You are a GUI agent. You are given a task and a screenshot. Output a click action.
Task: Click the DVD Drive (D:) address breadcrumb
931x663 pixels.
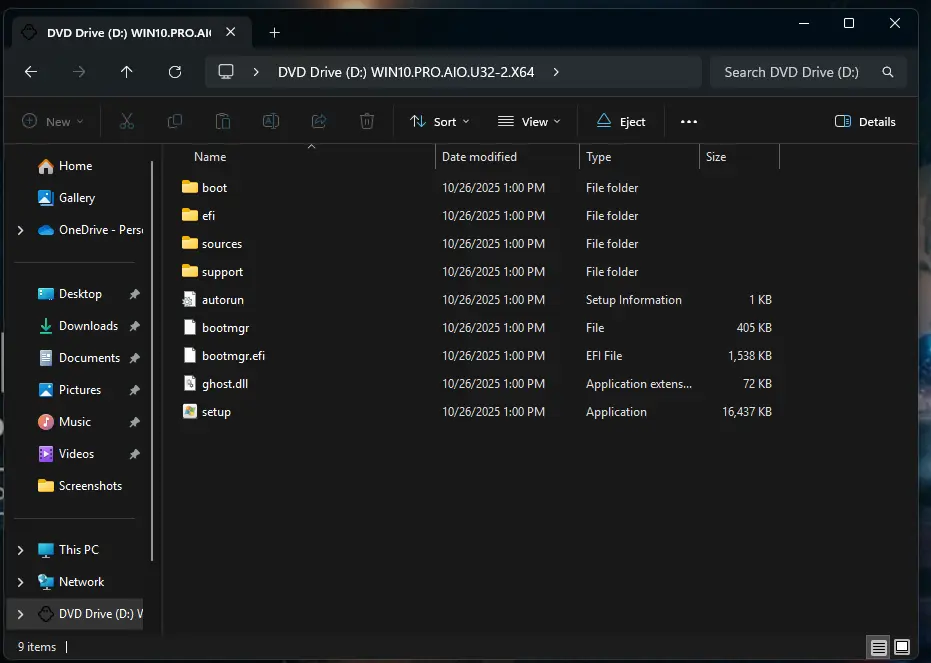tap(406, 72)
